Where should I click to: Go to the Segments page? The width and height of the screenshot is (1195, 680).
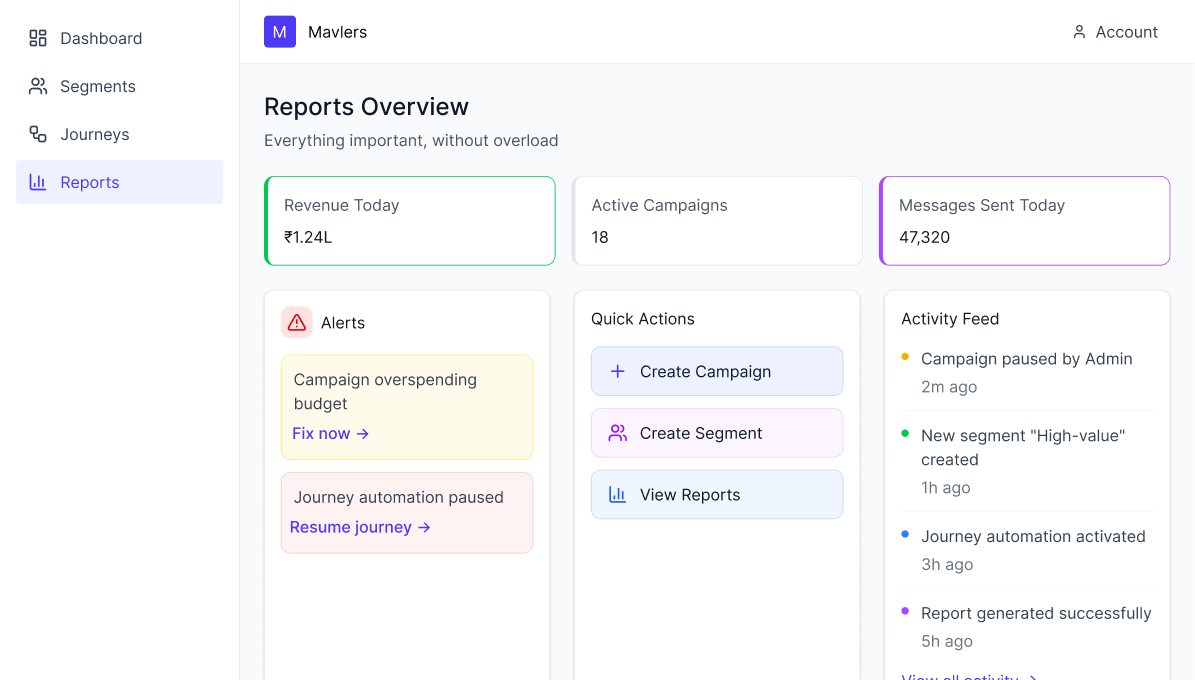[x=120, y=86]
